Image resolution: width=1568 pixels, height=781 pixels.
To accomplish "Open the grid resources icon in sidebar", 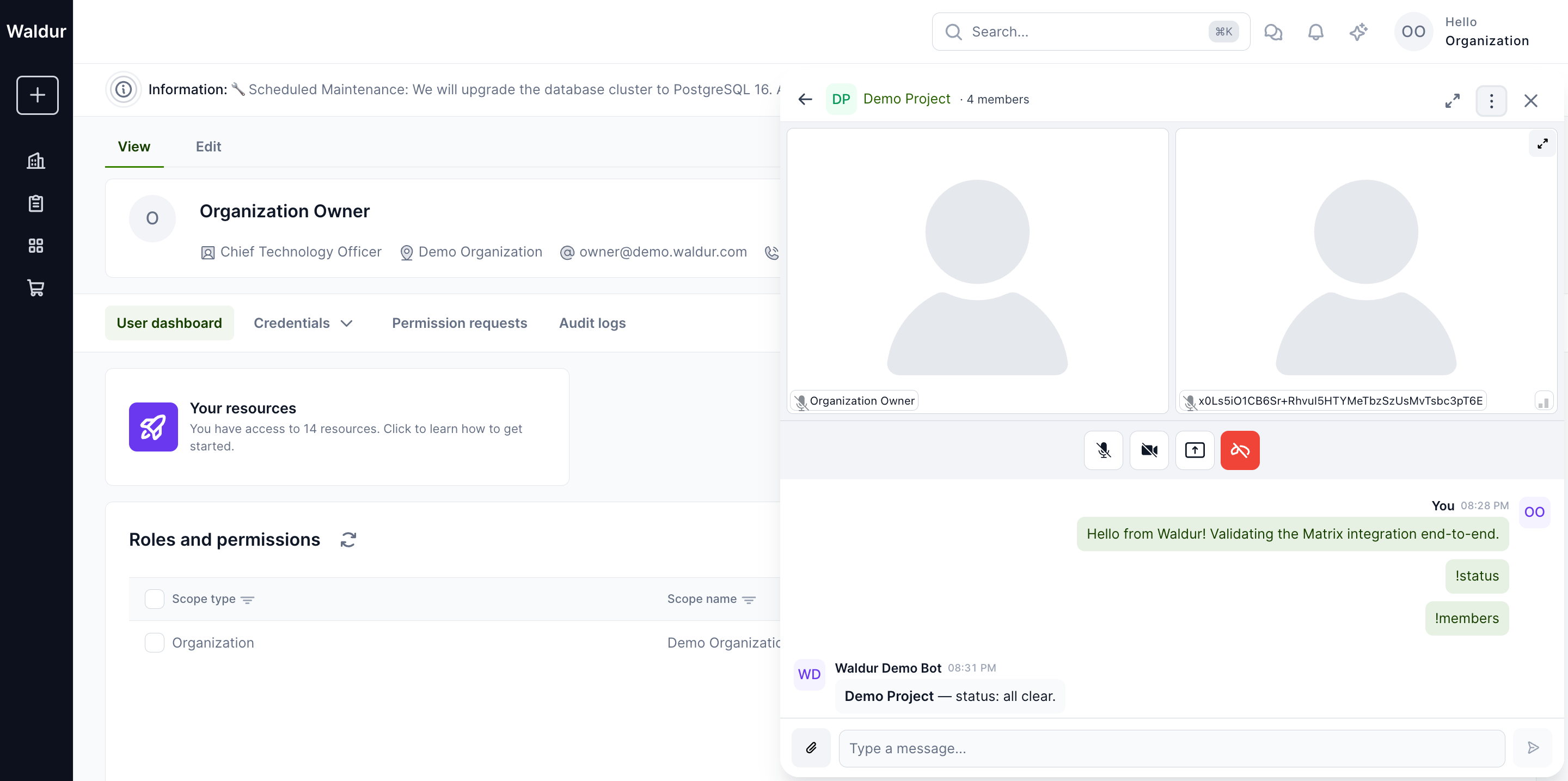I will [36, 246].
